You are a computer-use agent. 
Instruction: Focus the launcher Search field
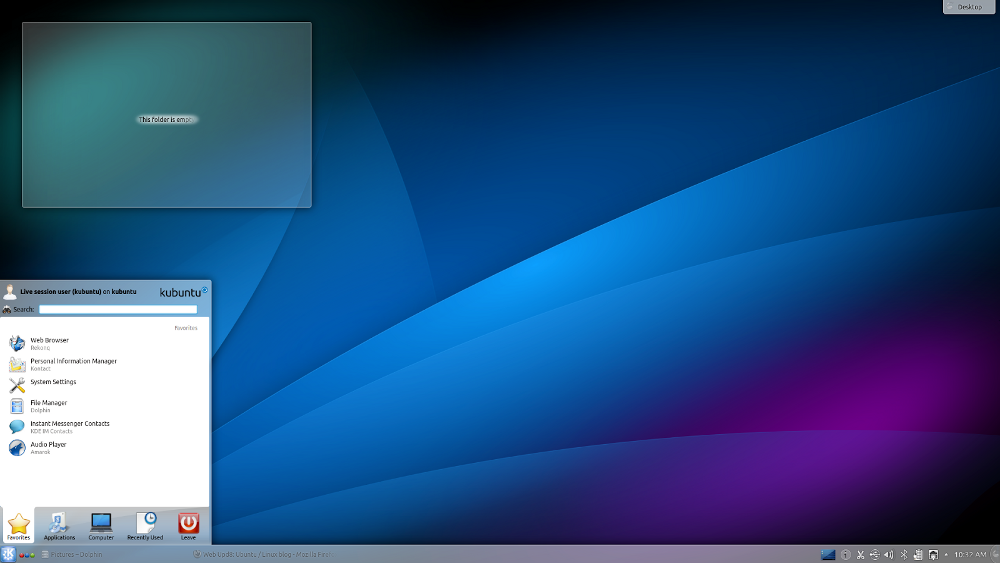tap(118, 309)
